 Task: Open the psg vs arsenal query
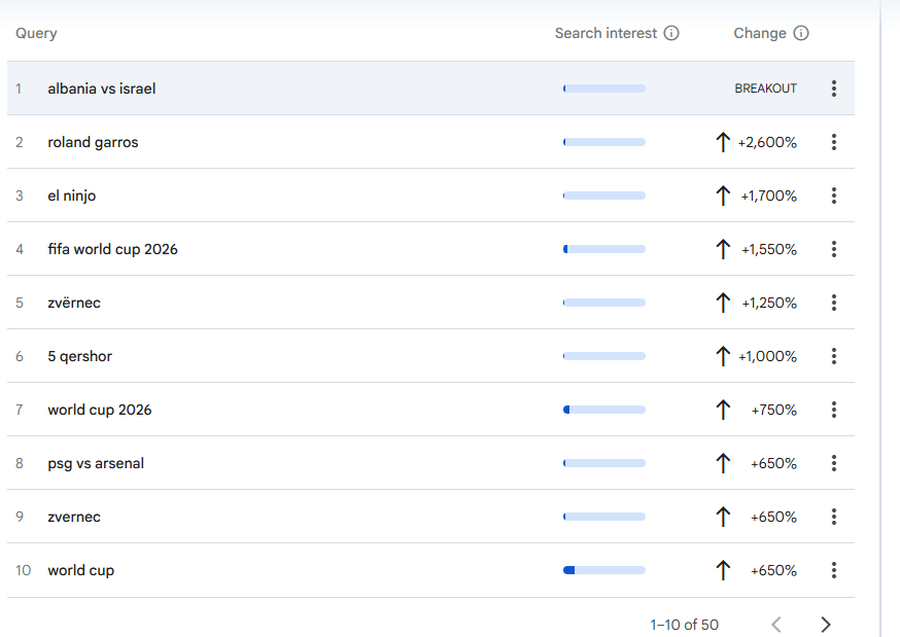click(96, 463)
